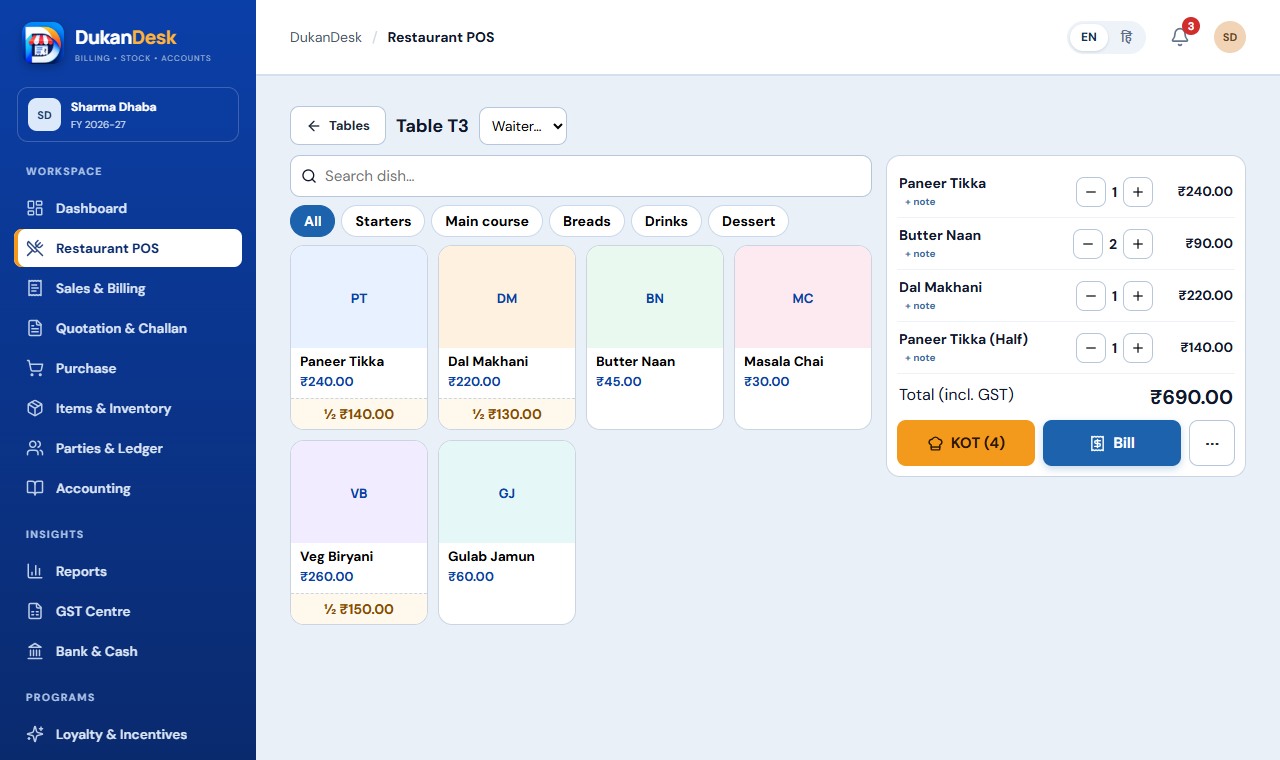The height and width of the screenshot is (760, 1280).
Task: Open notifications bell
Action: tap(1180, 37)
